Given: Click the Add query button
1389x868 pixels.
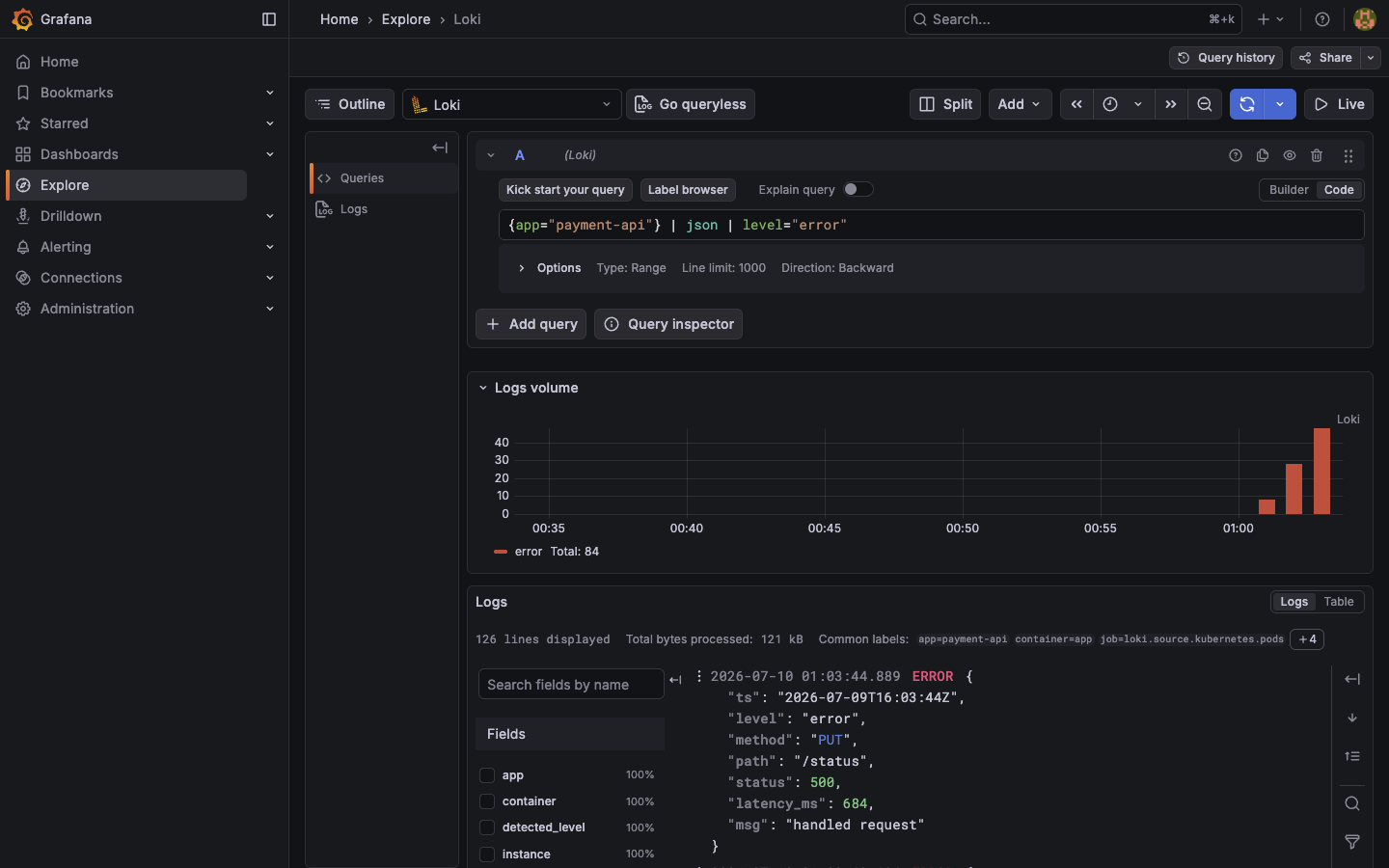Looking at the screenshot, I should (x=531, y=324).
